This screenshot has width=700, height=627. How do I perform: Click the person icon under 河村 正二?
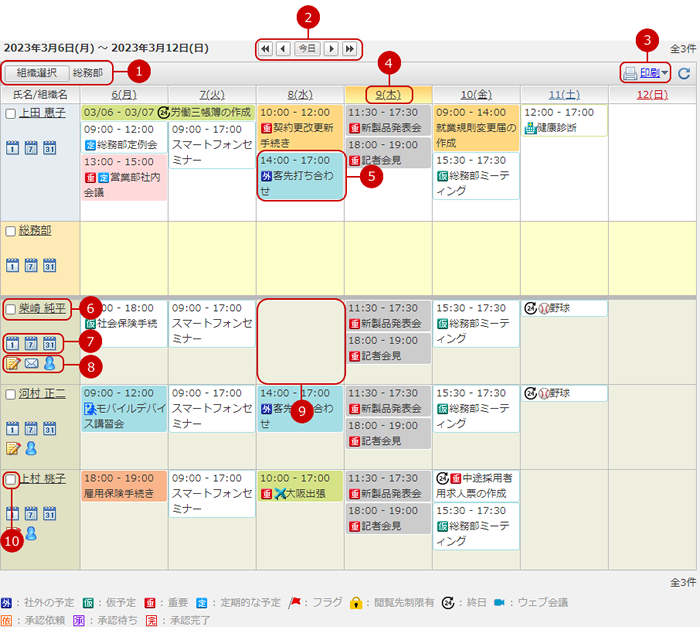click(30, 448)
